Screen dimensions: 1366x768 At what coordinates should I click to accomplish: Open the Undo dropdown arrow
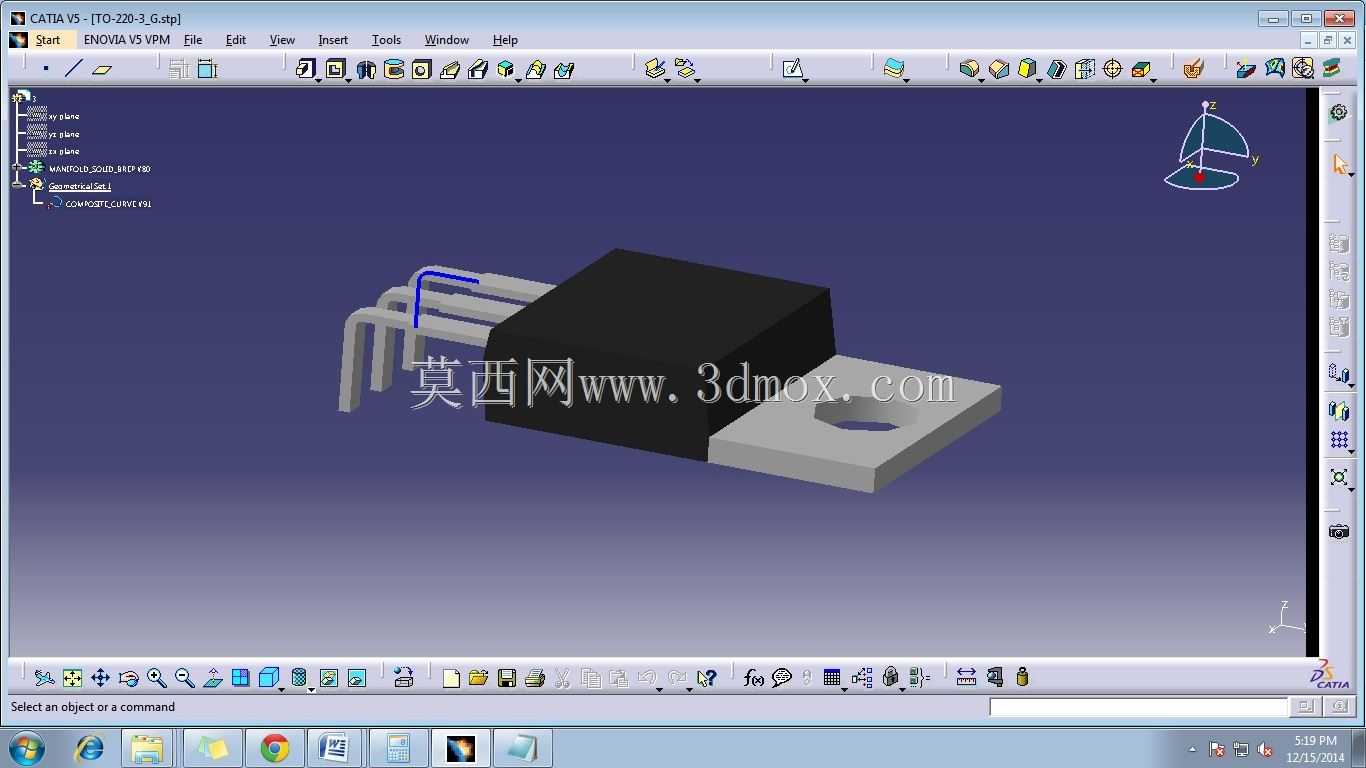click(660, 689)
